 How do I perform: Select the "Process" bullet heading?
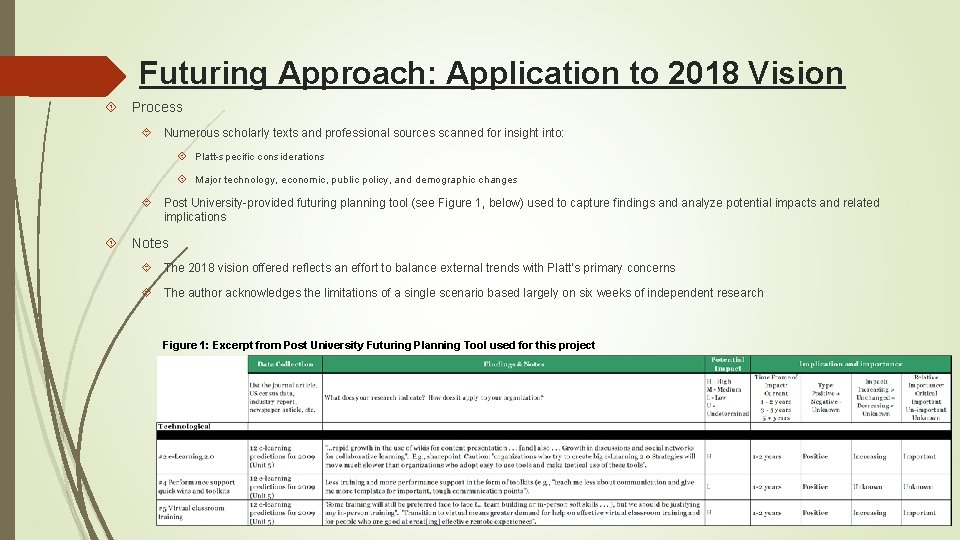coord(157,107)
